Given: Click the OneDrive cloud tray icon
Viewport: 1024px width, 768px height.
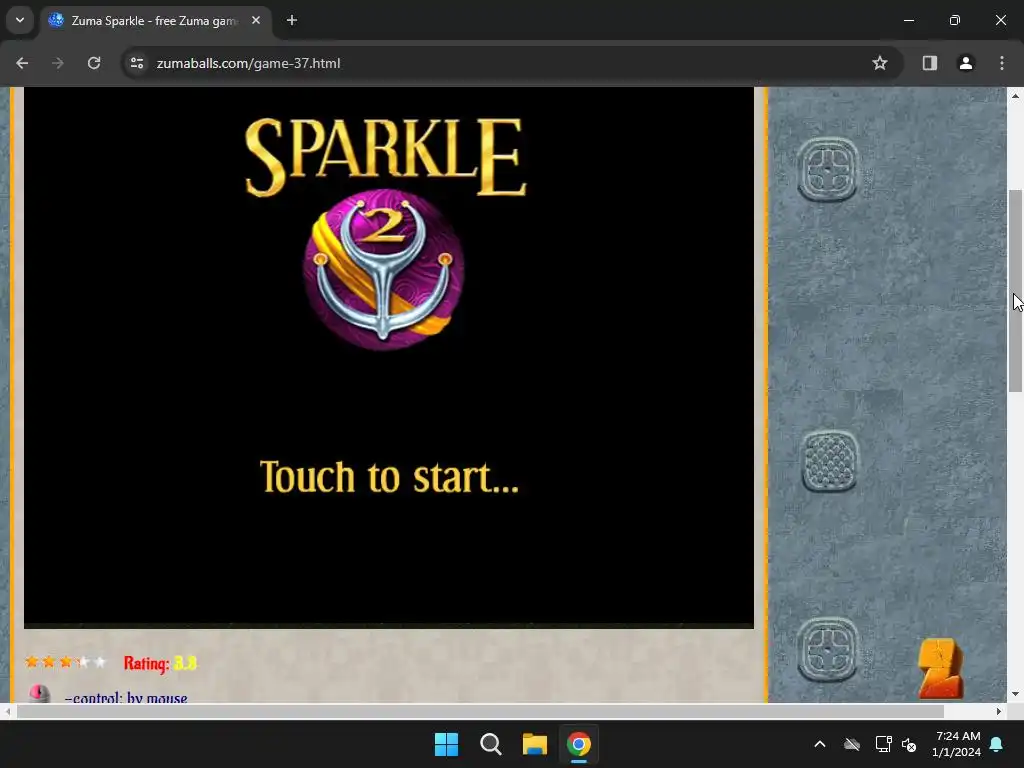Looking at the screenshot, I should pyautogui.click(x=852, y=744).
